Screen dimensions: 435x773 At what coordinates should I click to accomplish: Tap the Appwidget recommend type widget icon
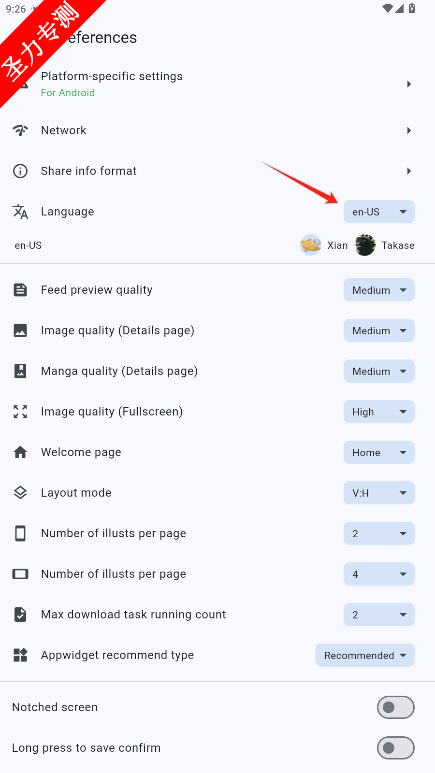(x=20, y=655)
